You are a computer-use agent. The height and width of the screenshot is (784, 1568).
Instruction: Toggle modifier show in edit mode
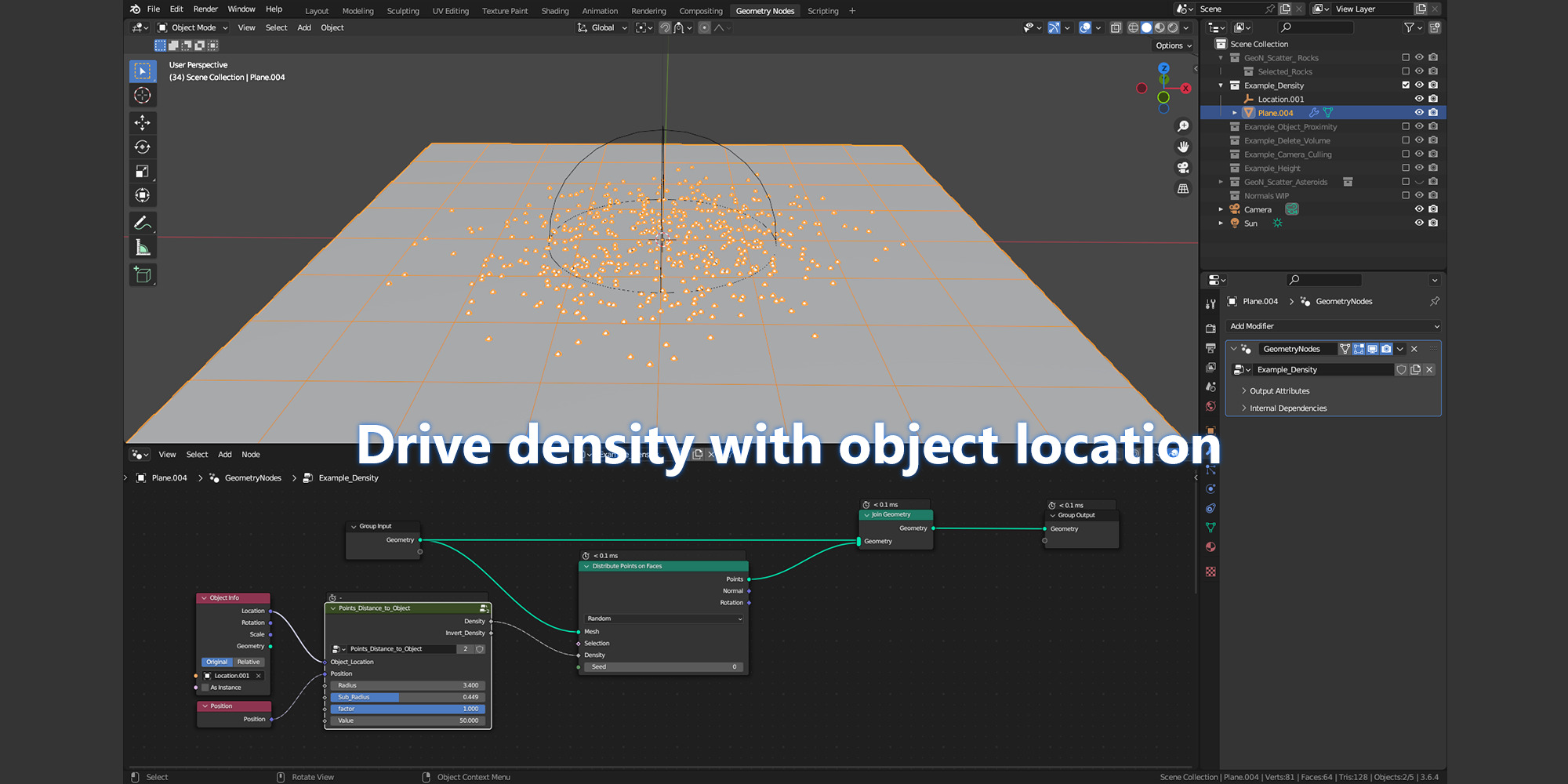[x=1359, y=349]
